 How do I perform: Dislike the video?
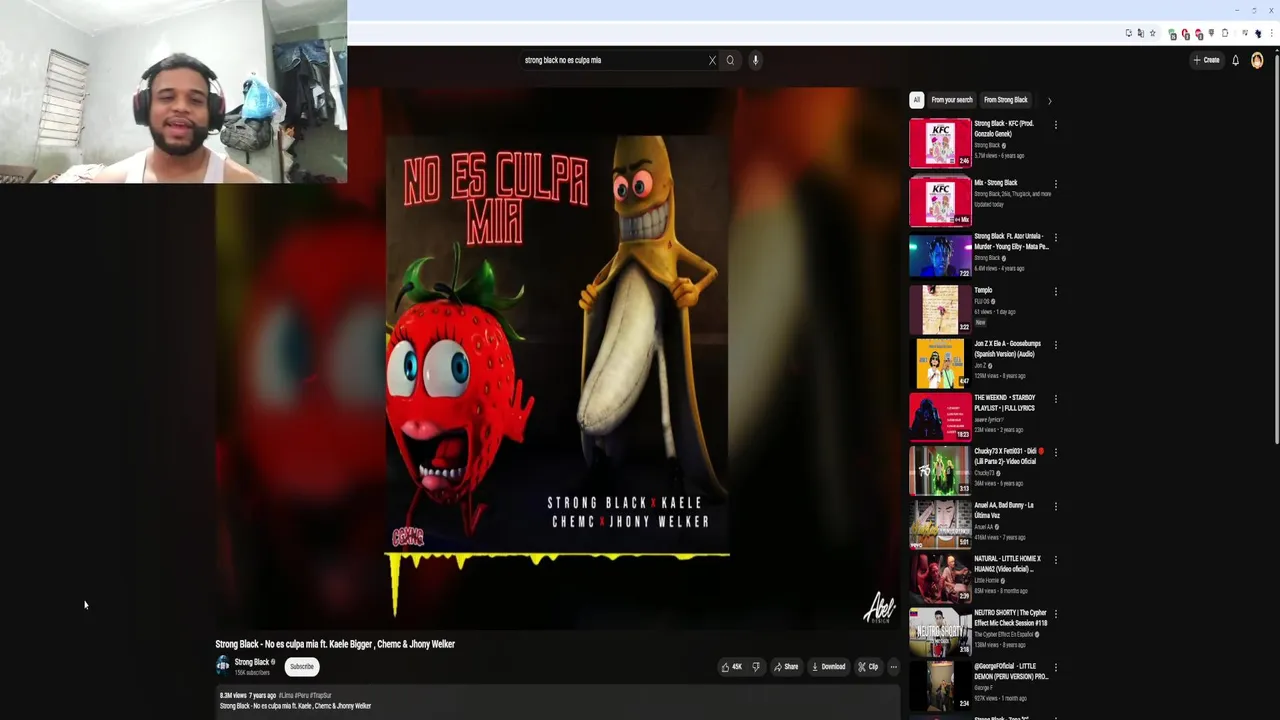point(756,667)
